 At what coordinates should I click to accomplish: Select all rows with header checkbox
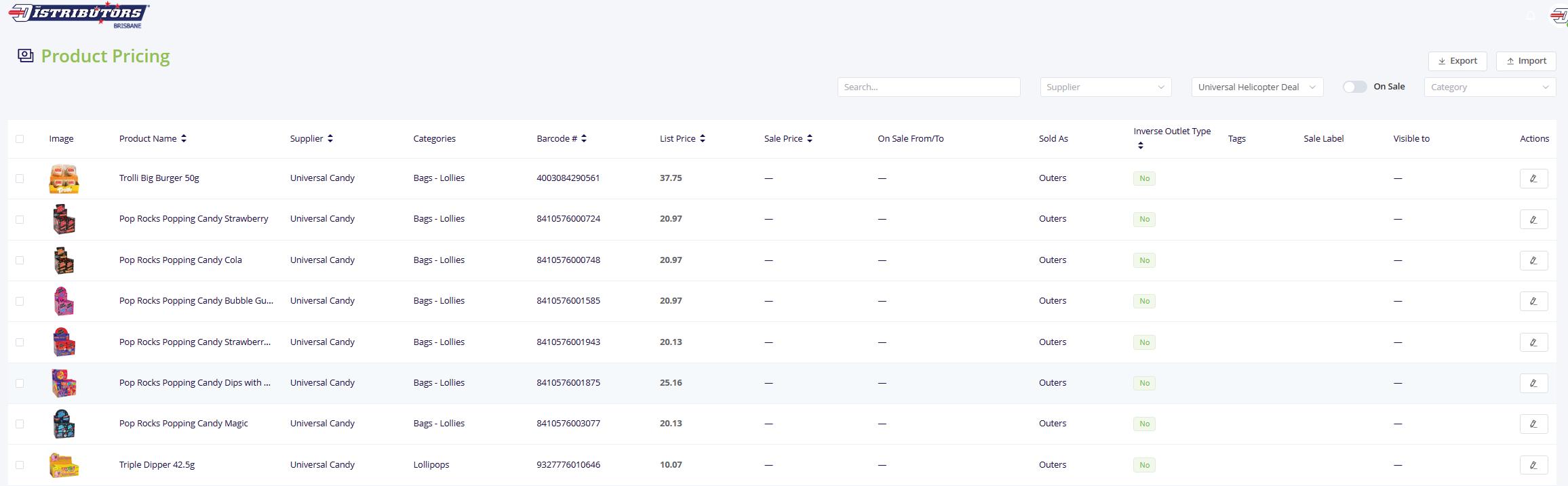(x=20, y=139)
